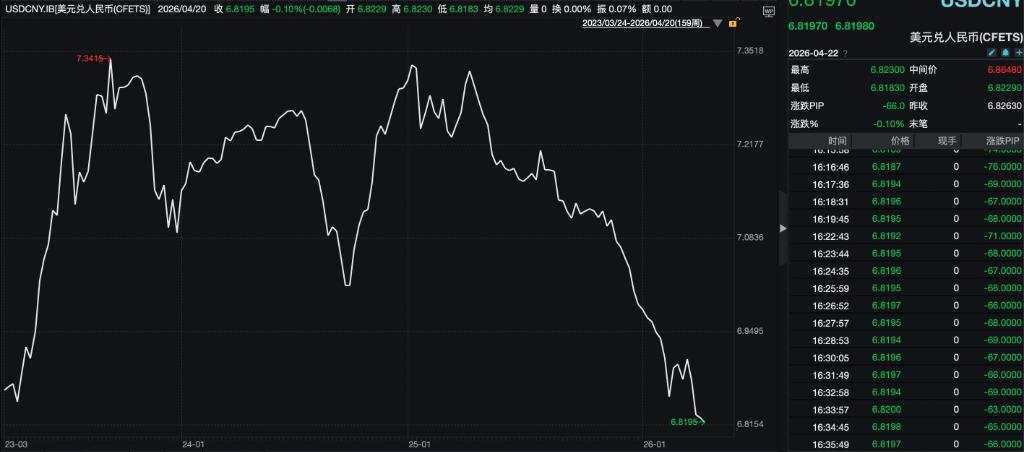Screen dimensions: 1024x452
Task: Click the WP monitor icon above chart
Action: tap(768, 11)
